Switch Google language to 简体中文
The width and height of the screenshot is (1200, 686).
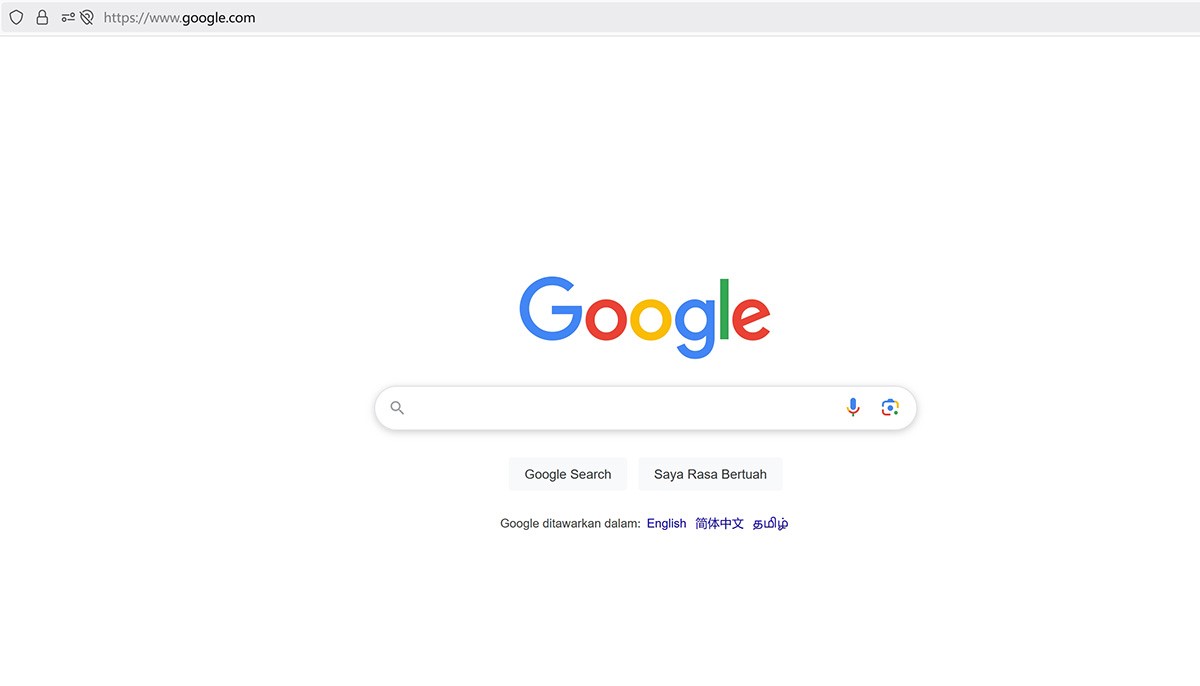click(x=720, y=523)
